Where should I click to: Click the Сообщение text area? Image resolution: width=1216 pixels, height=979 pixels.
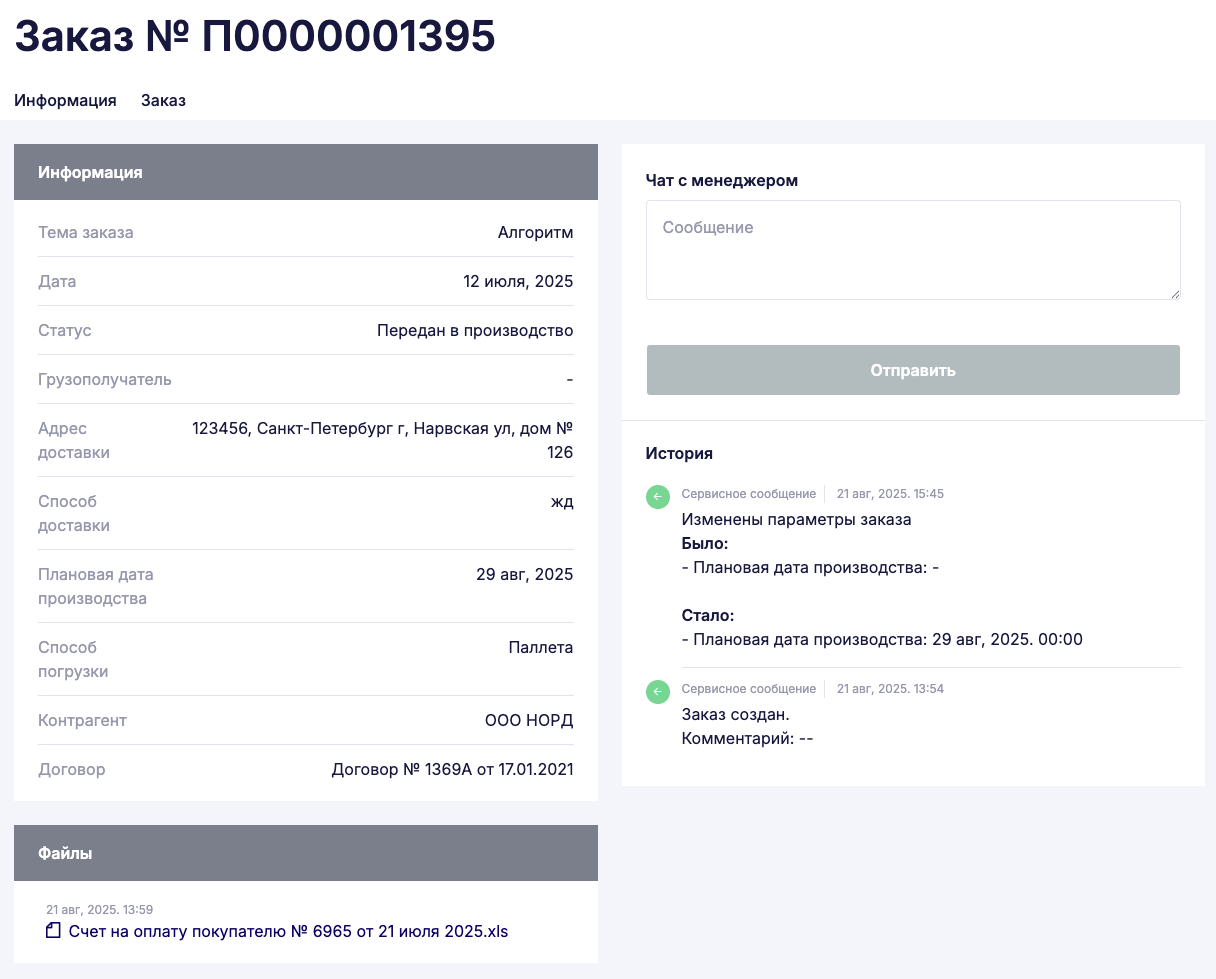pyautogui.click(x=912, y=249)
